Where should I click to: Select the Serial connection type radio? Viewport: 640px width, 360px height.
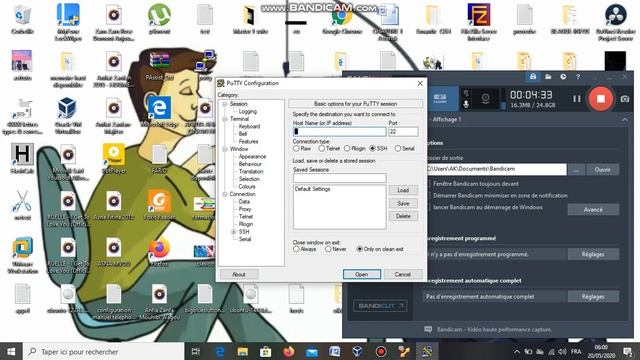(398, 149)
